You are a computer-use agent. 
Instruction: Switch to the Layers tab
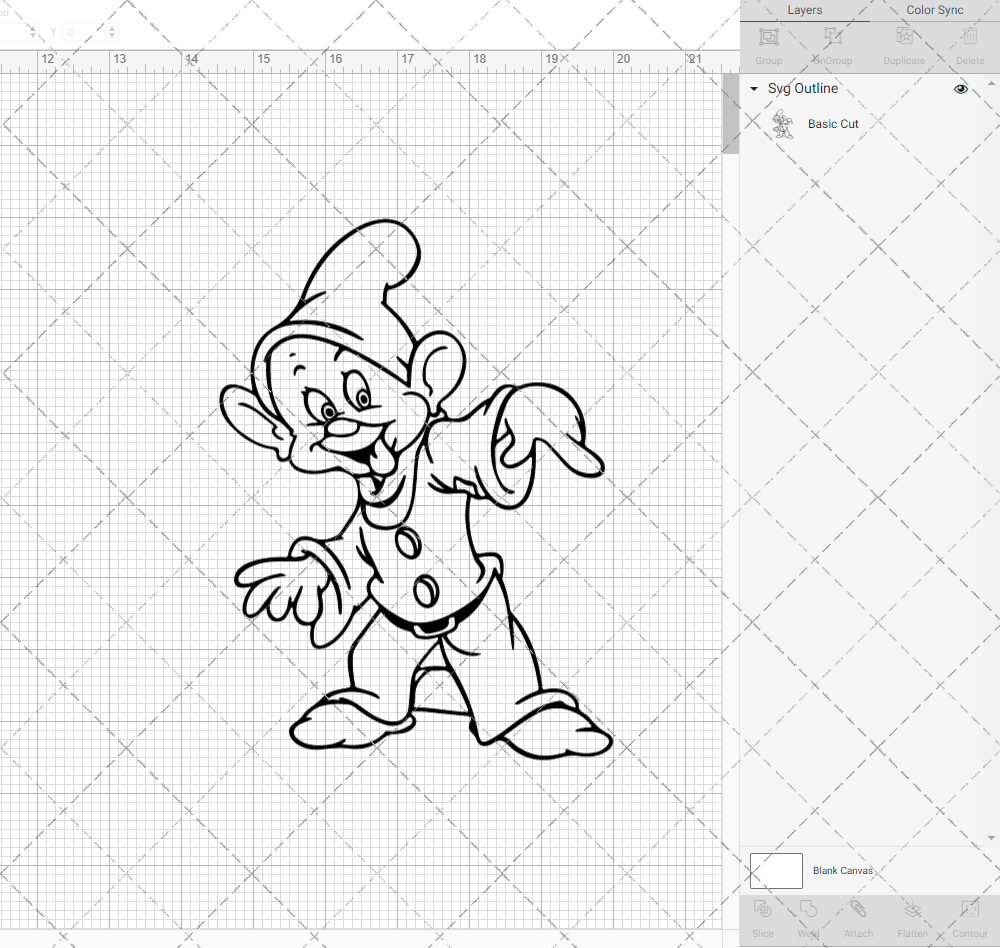[804, 10]
